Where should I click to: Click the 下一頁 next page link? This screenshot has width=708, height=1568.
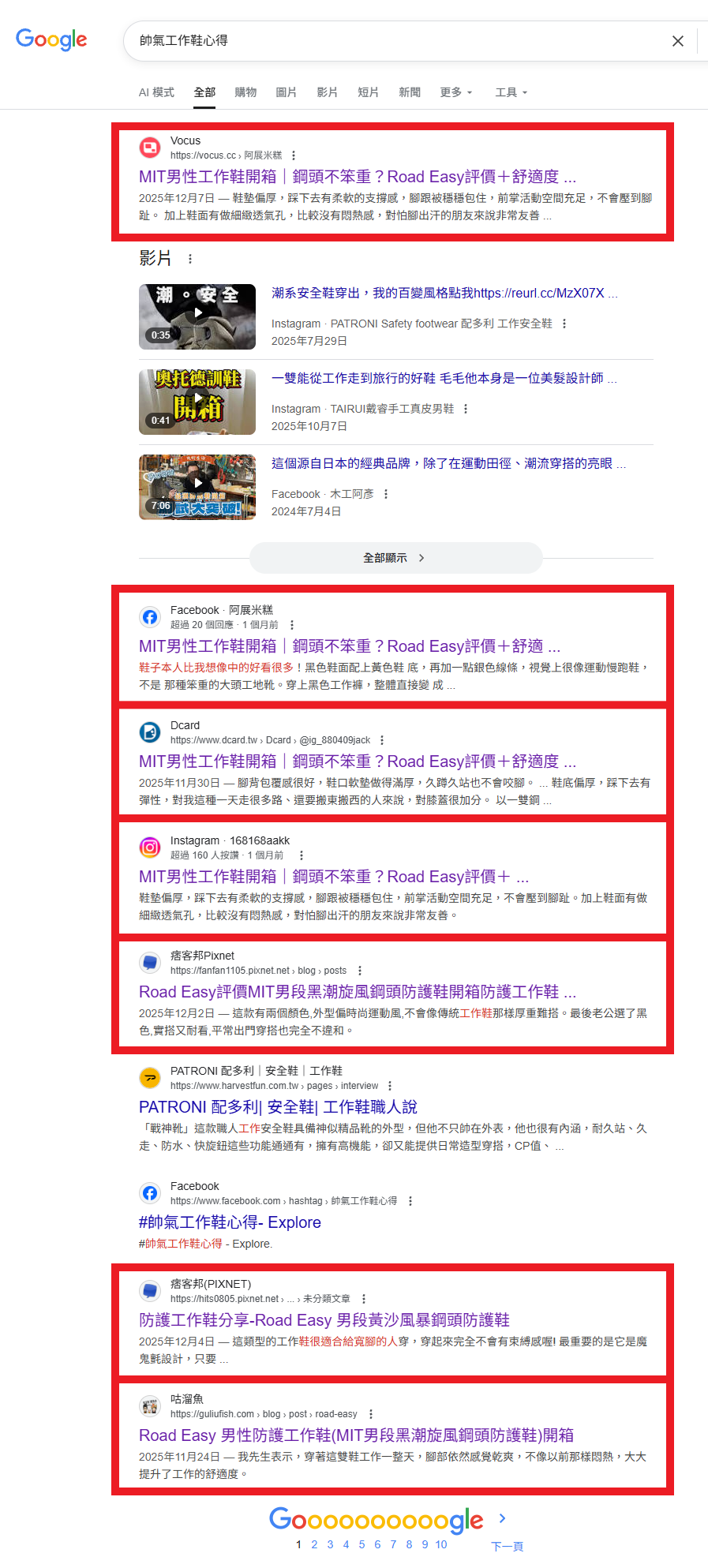tap(507, 1546)
